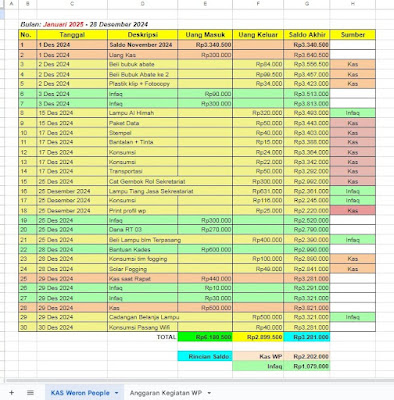
Task: Select the Infaq source cell in Lampu Al Himah row
Action: click(x=353, y=113)
